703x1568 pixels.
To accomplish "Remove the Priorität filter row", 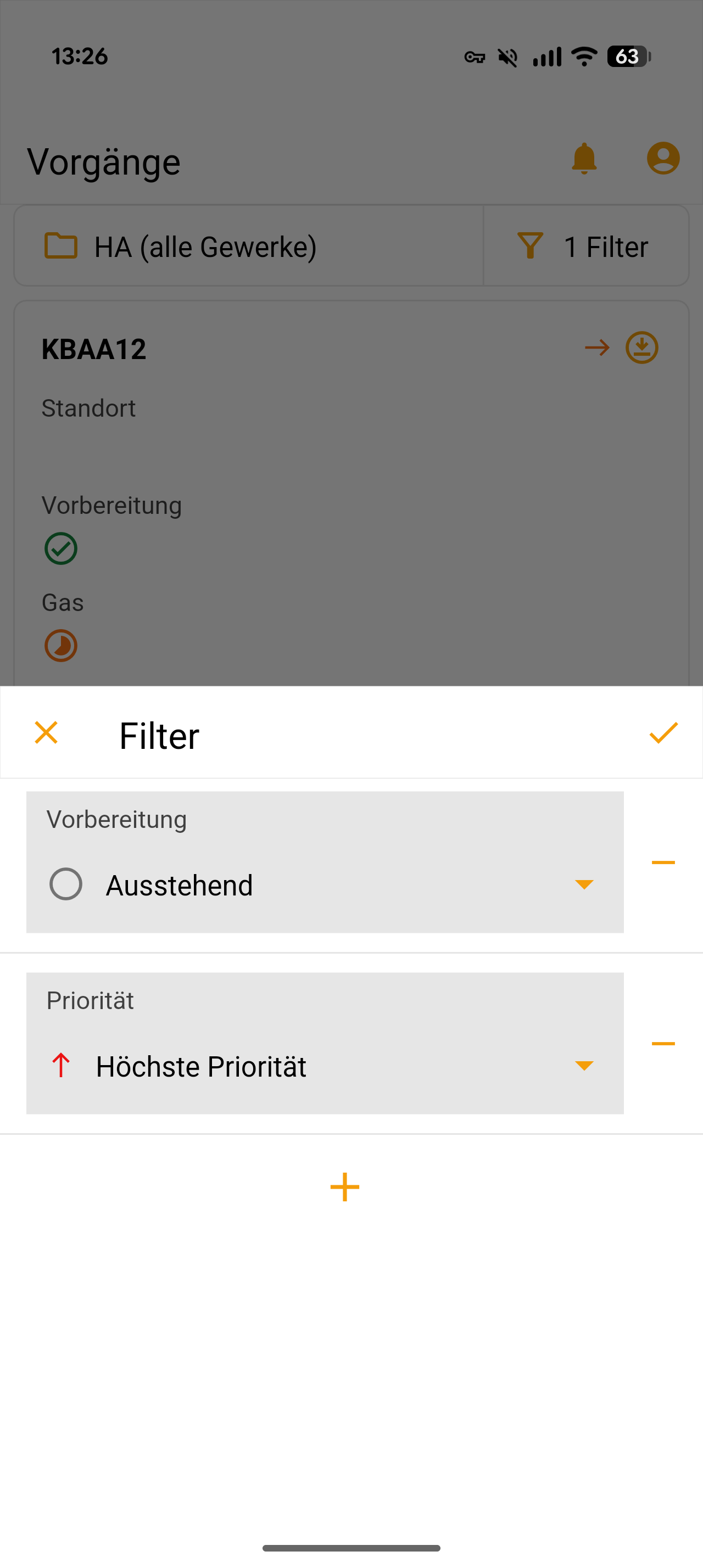I will [x=663, y=1043].
